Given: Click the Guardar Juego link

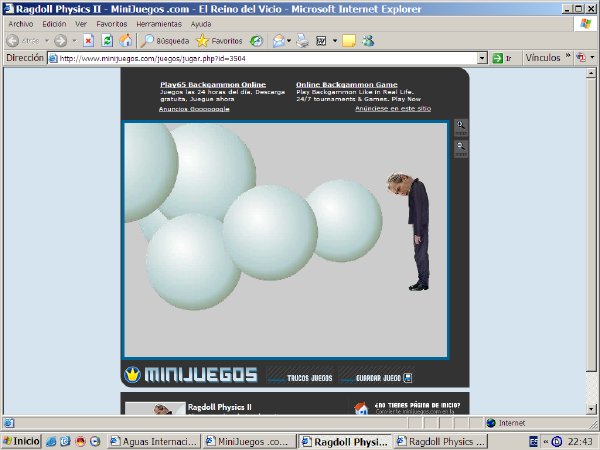Looking at the screenshot, I should pos(380,378).
